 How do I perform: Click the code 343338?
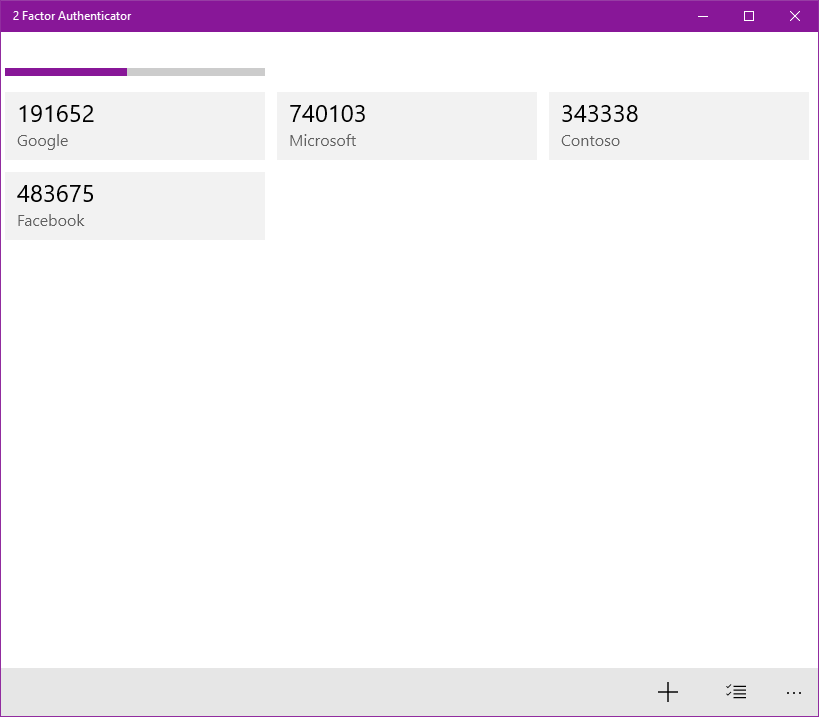598,114
